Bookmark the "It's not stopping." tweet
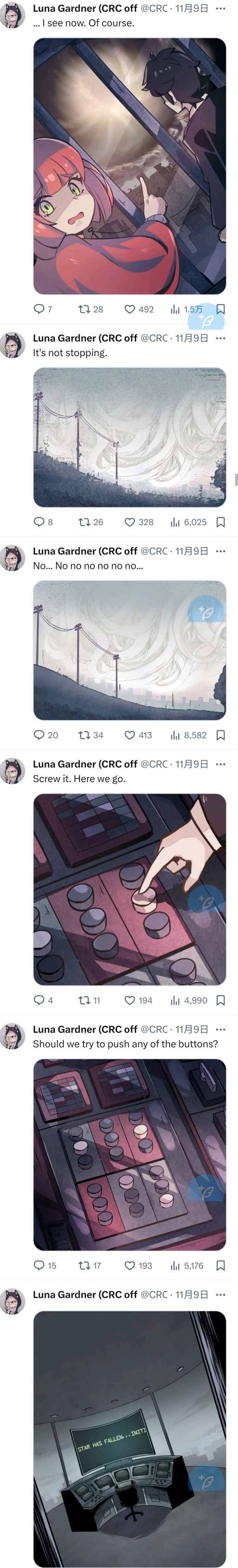Image resolution: width=238 pixels, height=1568 pixels. (x=221, y=522)
